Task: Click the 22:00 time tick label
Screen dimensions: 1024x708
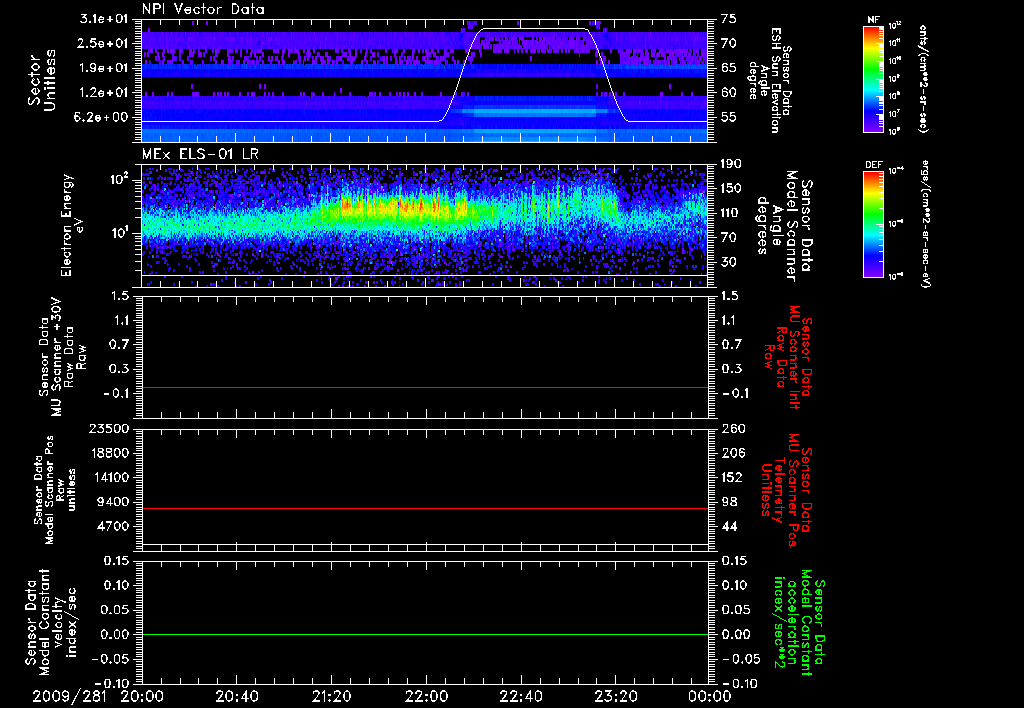Action: coord(426,697)
